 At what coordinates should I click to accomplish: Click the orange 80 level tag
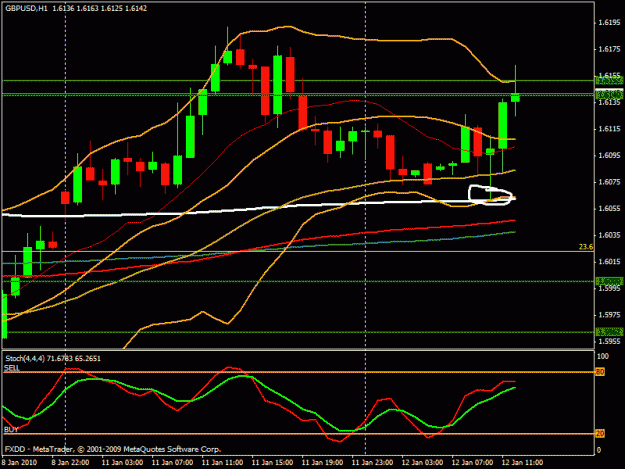[600, 372]
